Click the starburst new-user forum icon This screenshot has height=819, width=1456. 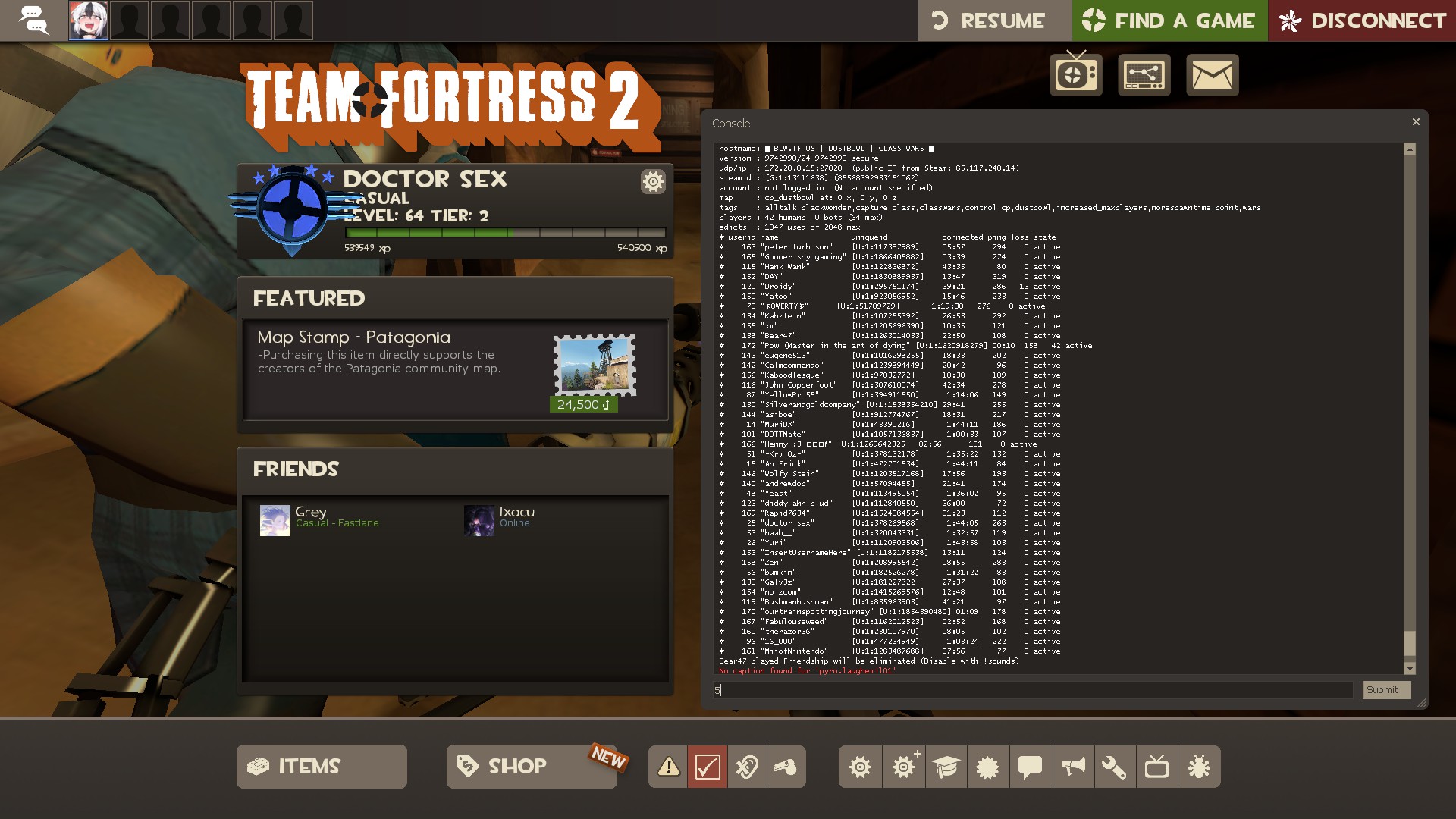pos(988,767)
